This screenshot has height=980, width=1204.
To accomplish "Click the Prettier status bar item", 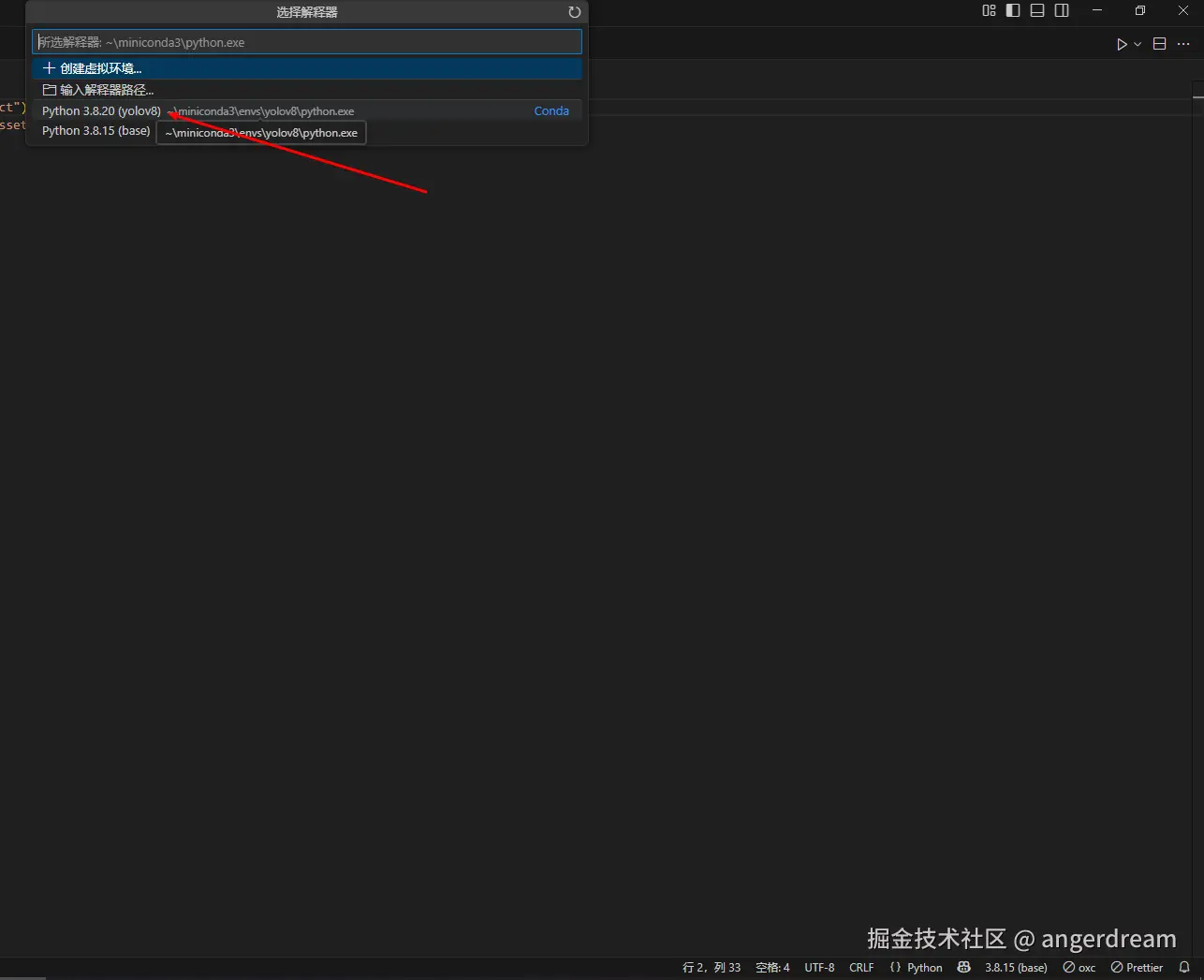I will pos(1137,968).
